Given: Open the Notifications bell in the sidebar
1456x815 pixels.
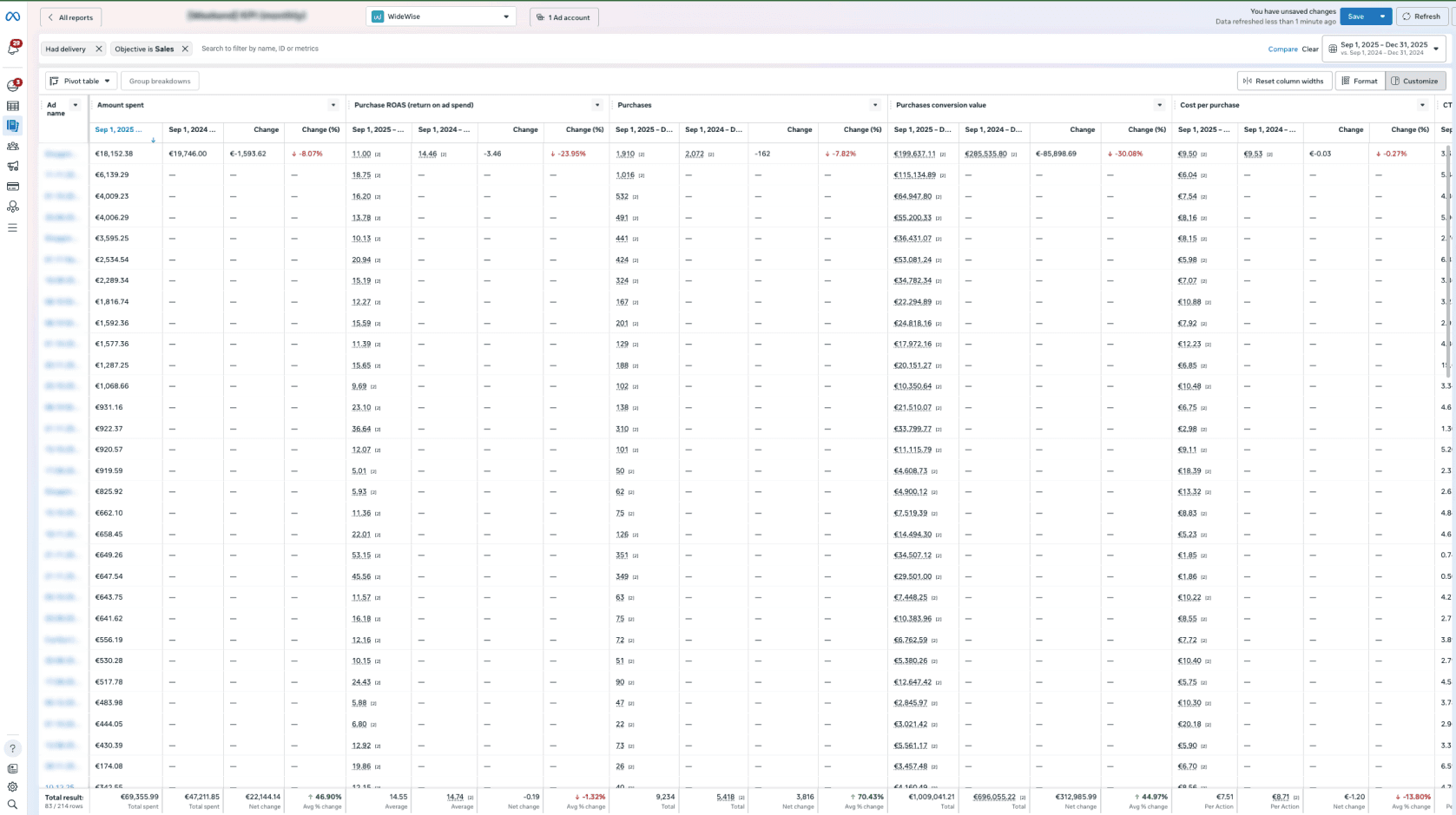Looking at the screenshot, I should tap(12, 49).
